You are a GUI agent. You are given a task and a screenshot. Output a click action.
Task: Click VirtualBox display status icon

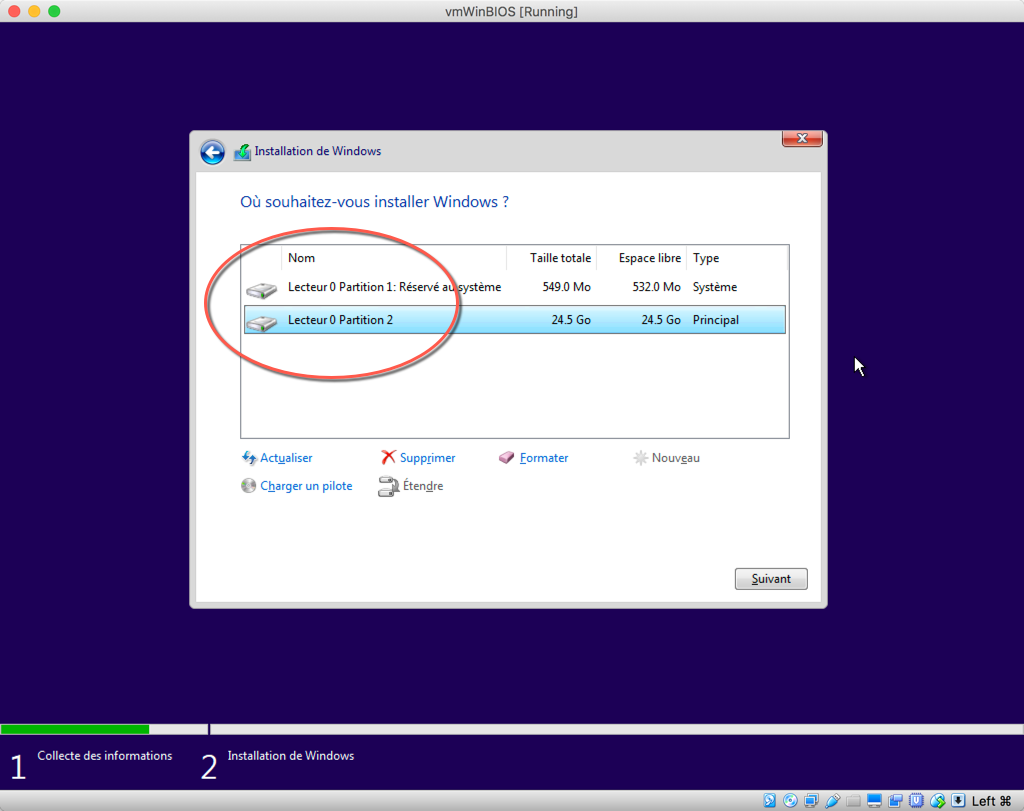click(874, 801)
